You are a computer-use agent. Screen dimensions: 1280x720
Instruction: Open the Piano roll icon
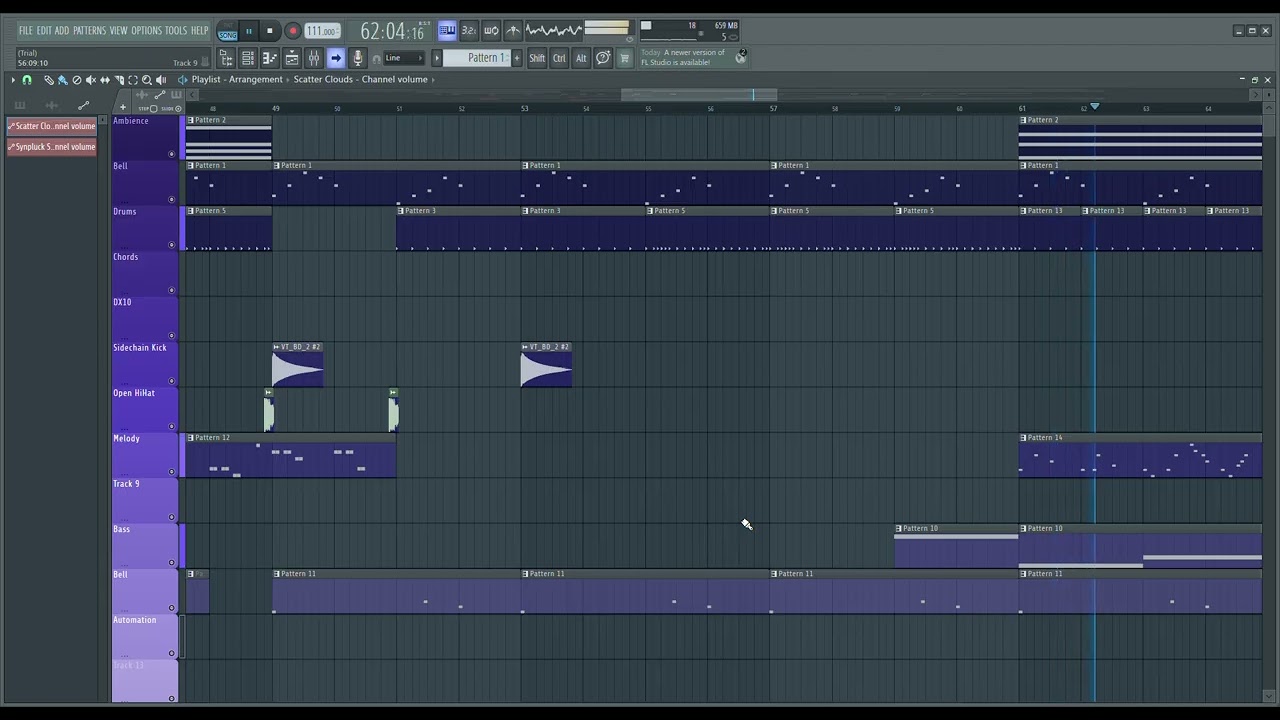pyautogui.click(x=270, y=58)
